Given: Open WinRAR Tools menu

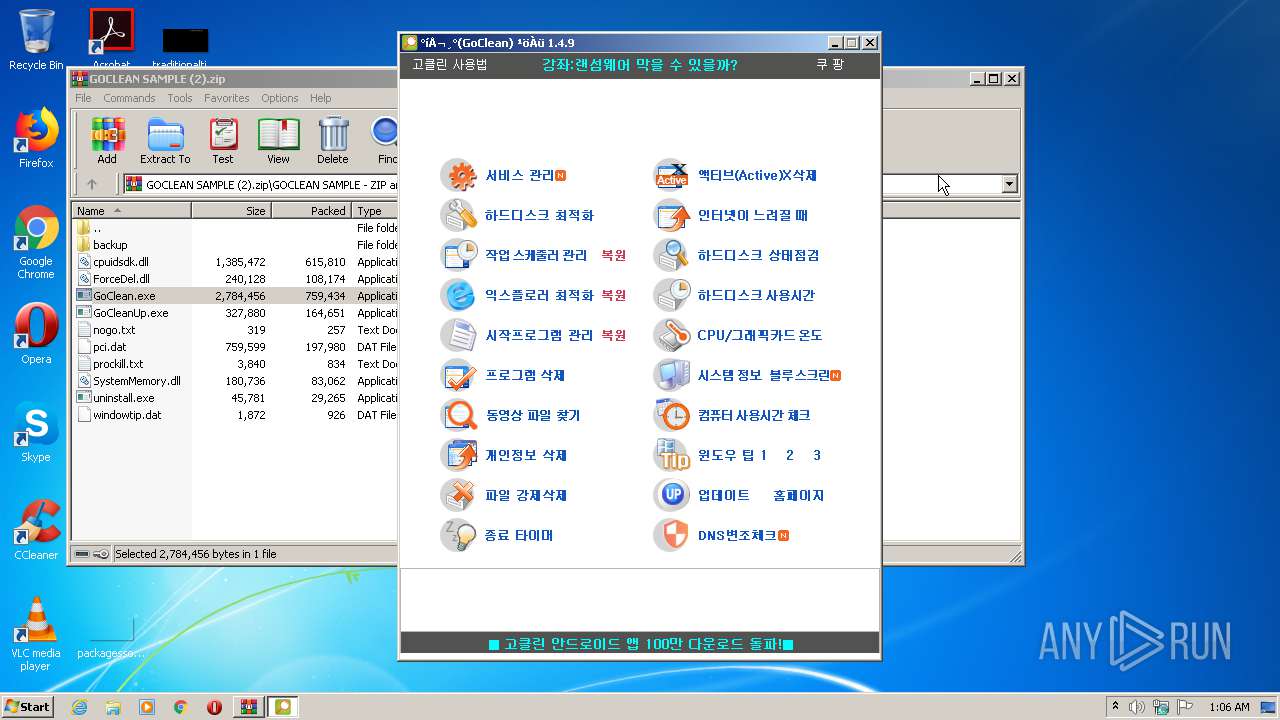Looking at the screenshot, I should pyautogui.click(x=180, y=98).
